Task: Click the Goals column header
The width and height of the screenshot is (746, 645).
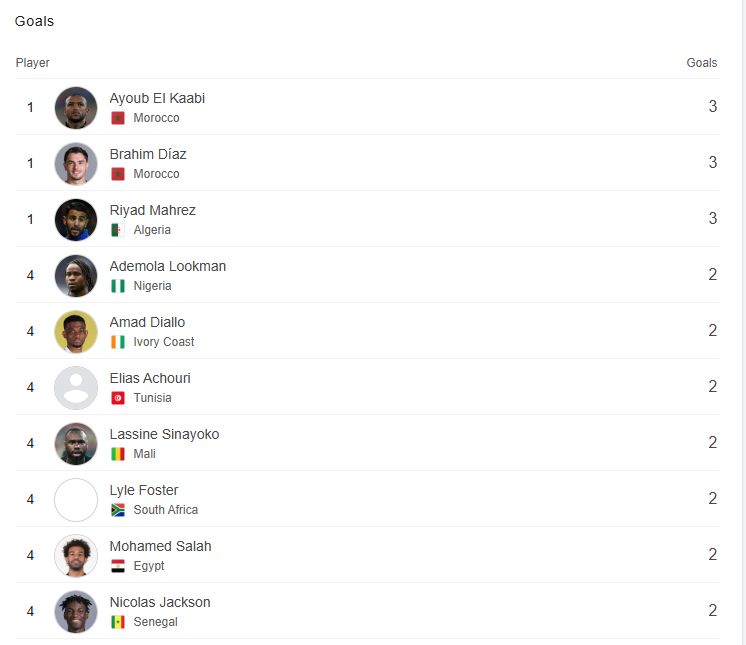Action: pos(701,63)
